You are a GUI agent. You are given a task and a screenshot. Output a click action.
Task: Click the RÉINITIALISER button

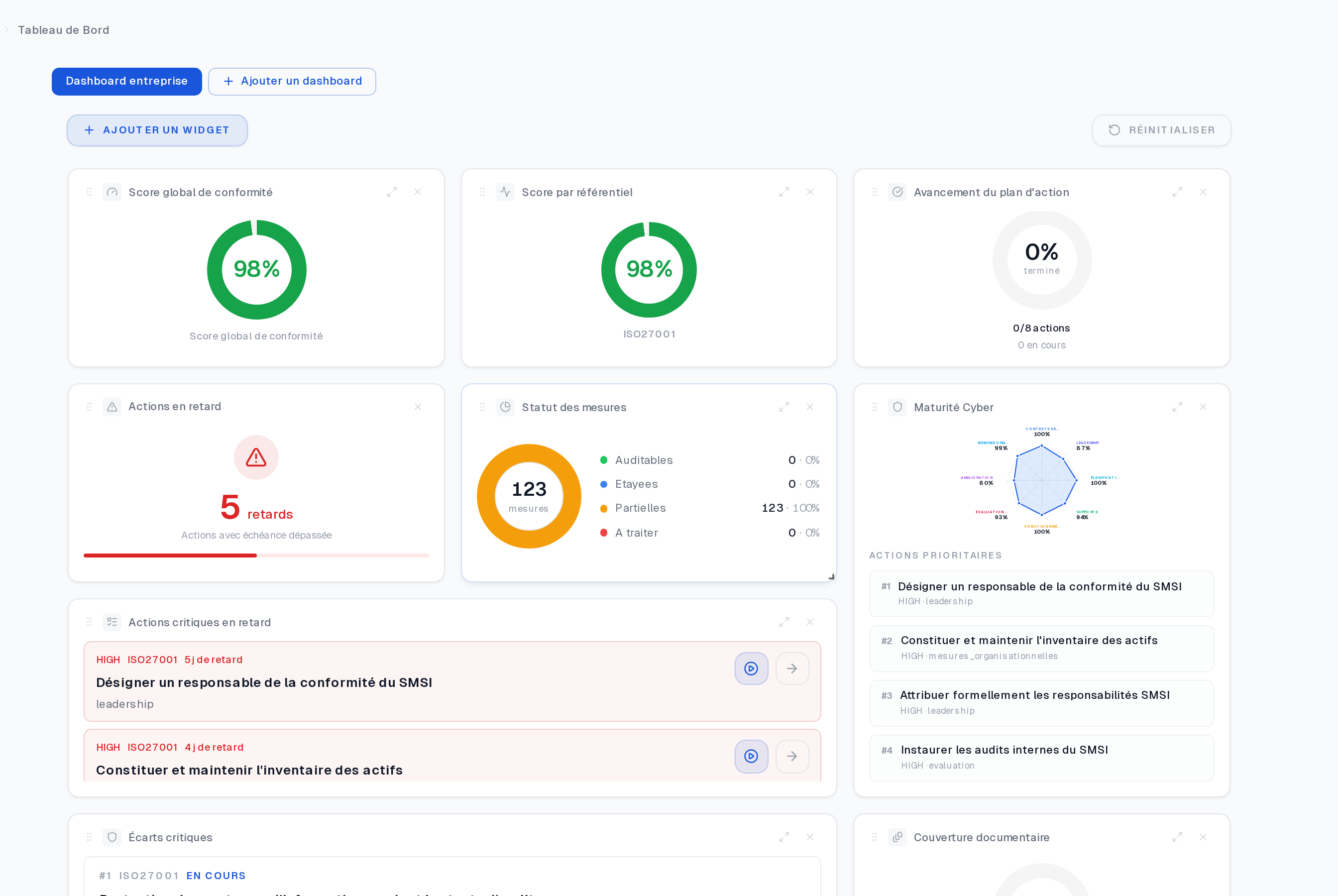pos(1161,130)
